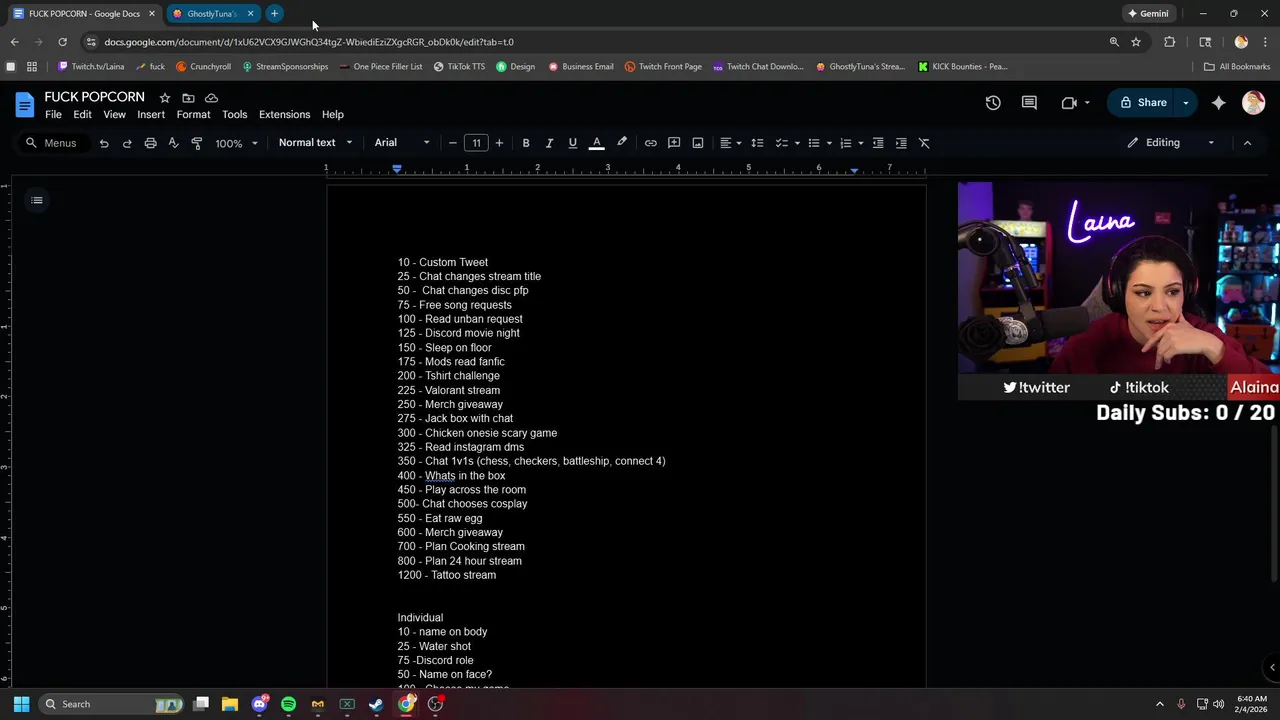Viewport: 1280px width, 720px height.
Task: Go to the Google Docs home icon
Action: [x=25, y=104]
